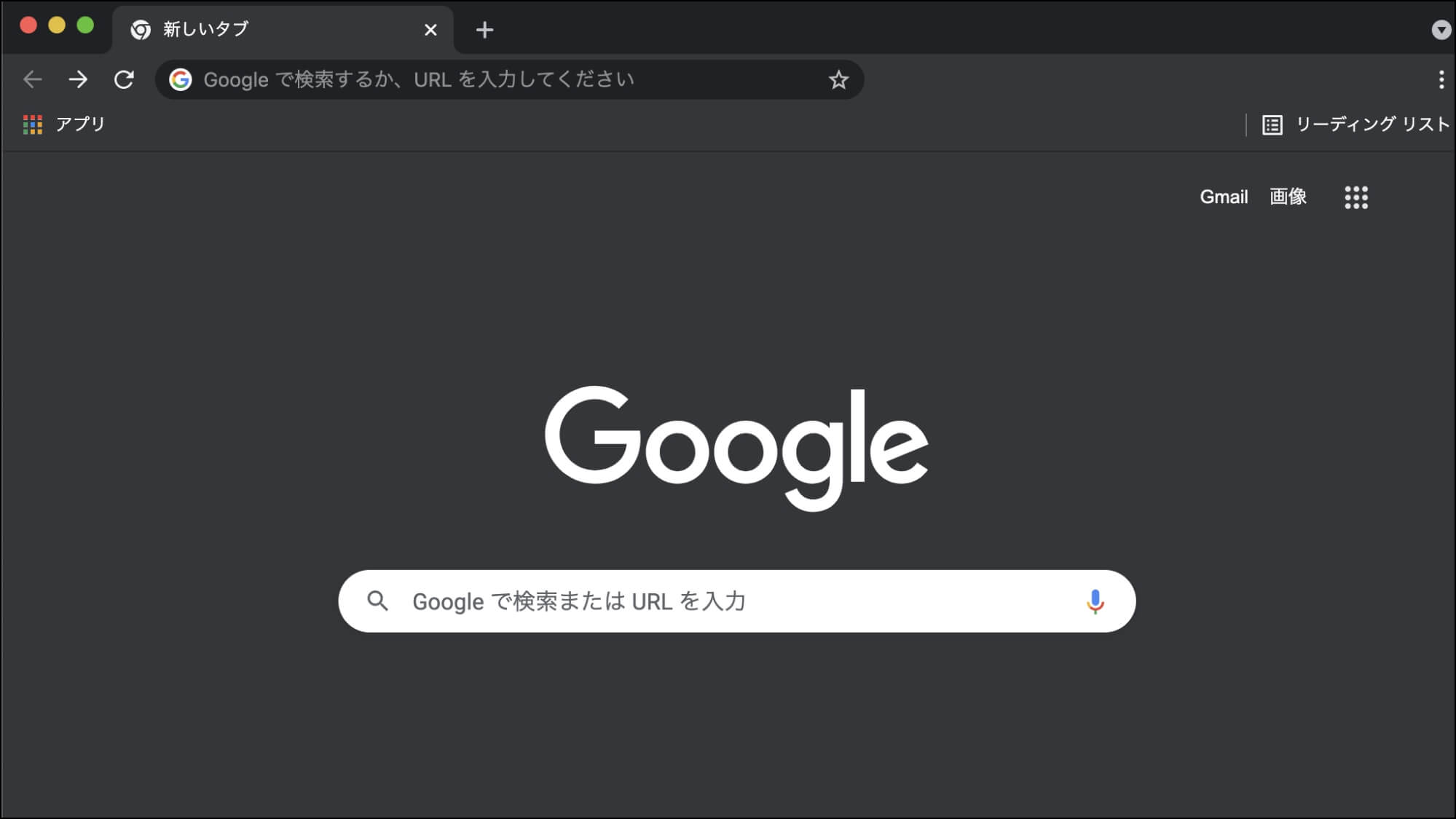1456x819 pixels.
Task: Open the Chrome three-dot menu
Action: 1440,80
